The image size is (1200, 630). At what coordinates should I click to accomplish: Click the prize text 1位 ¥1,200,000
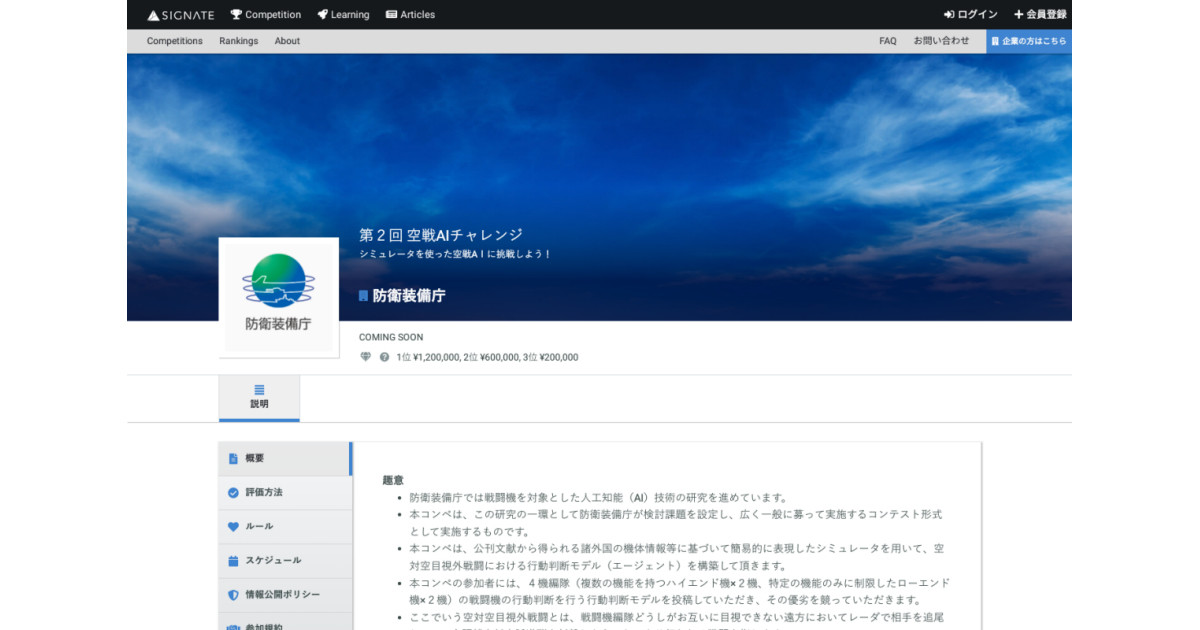[428, 357]
